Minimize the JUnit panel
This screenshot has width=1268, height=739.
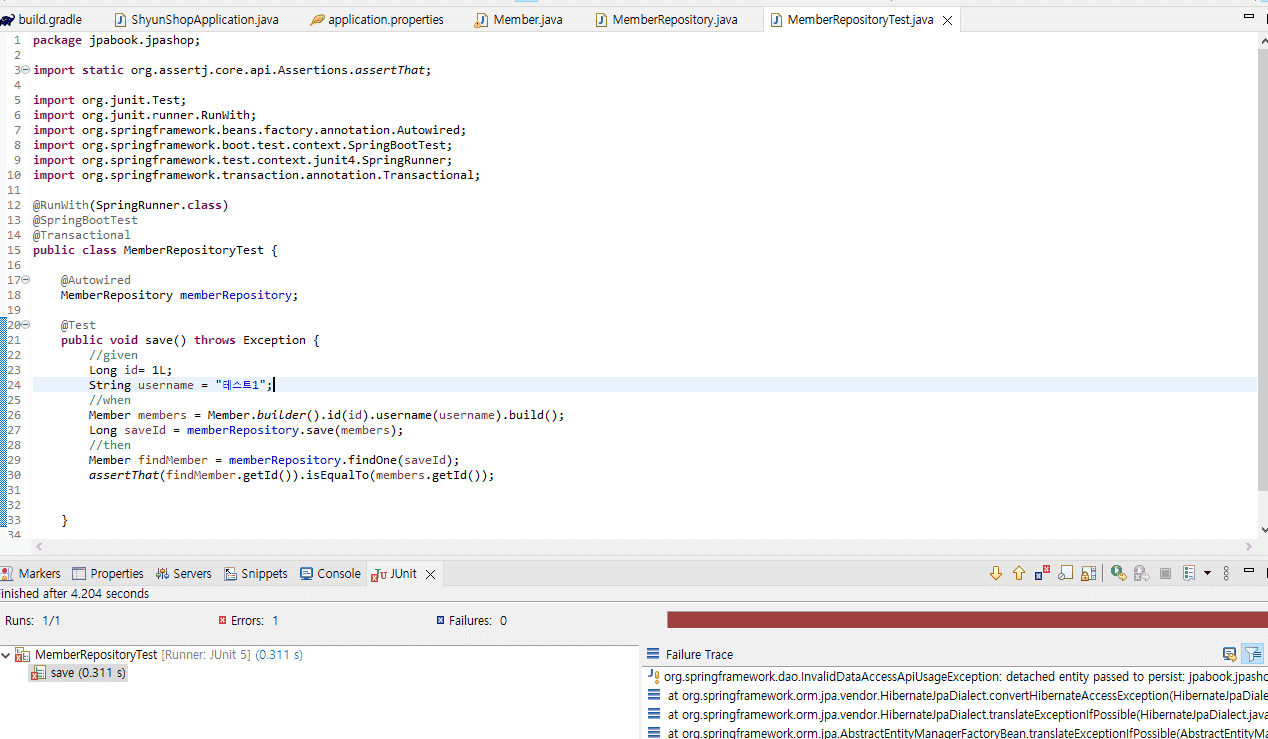1248,572
